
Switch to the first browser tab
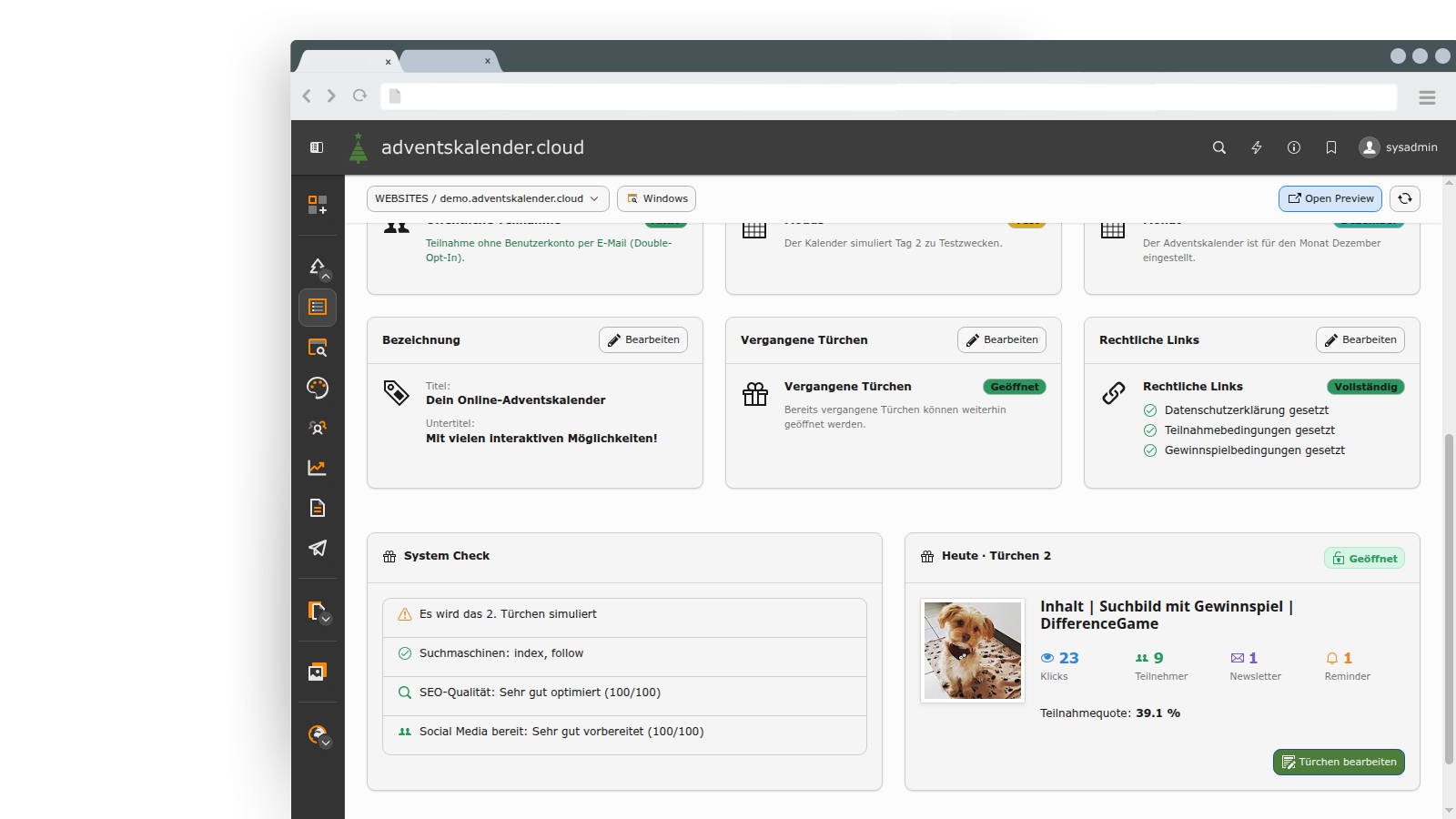click(349, 61)
